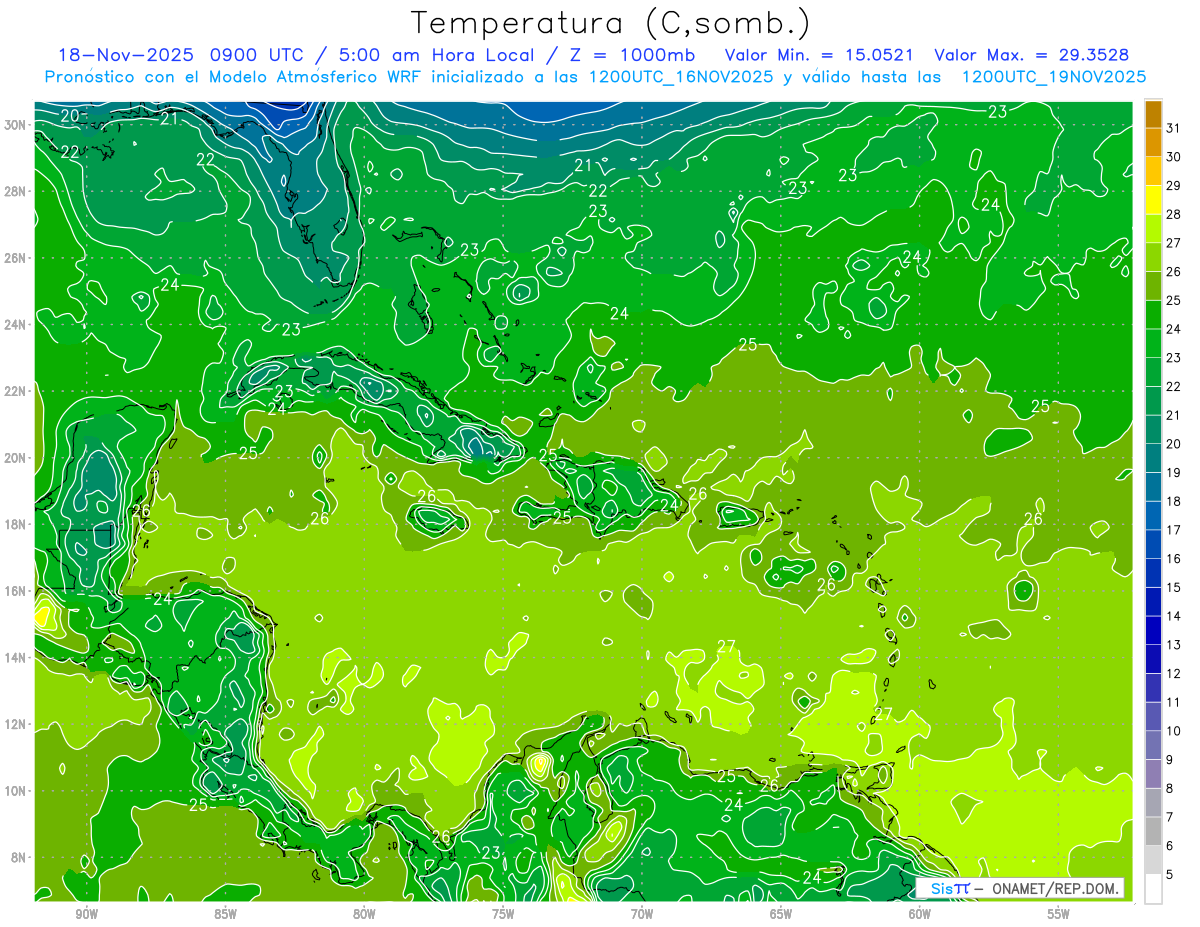This screenshot has width=1200, height=927.
Task: Click the dark blue segment between 12 and 13
Action: tap(1154, 660)
